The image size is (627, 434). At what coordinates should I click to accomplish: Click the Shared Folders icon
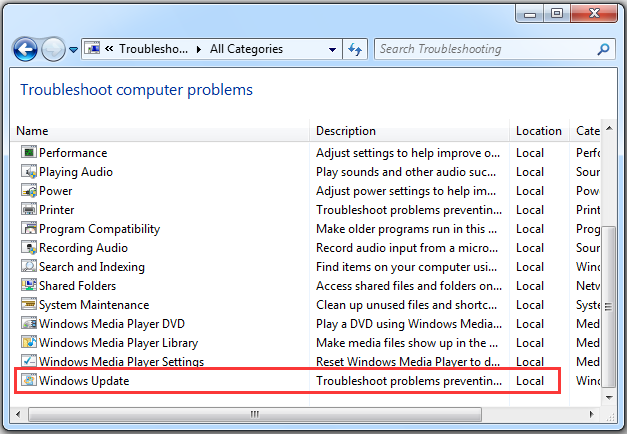pyautogui.click(x=29, y=285)
